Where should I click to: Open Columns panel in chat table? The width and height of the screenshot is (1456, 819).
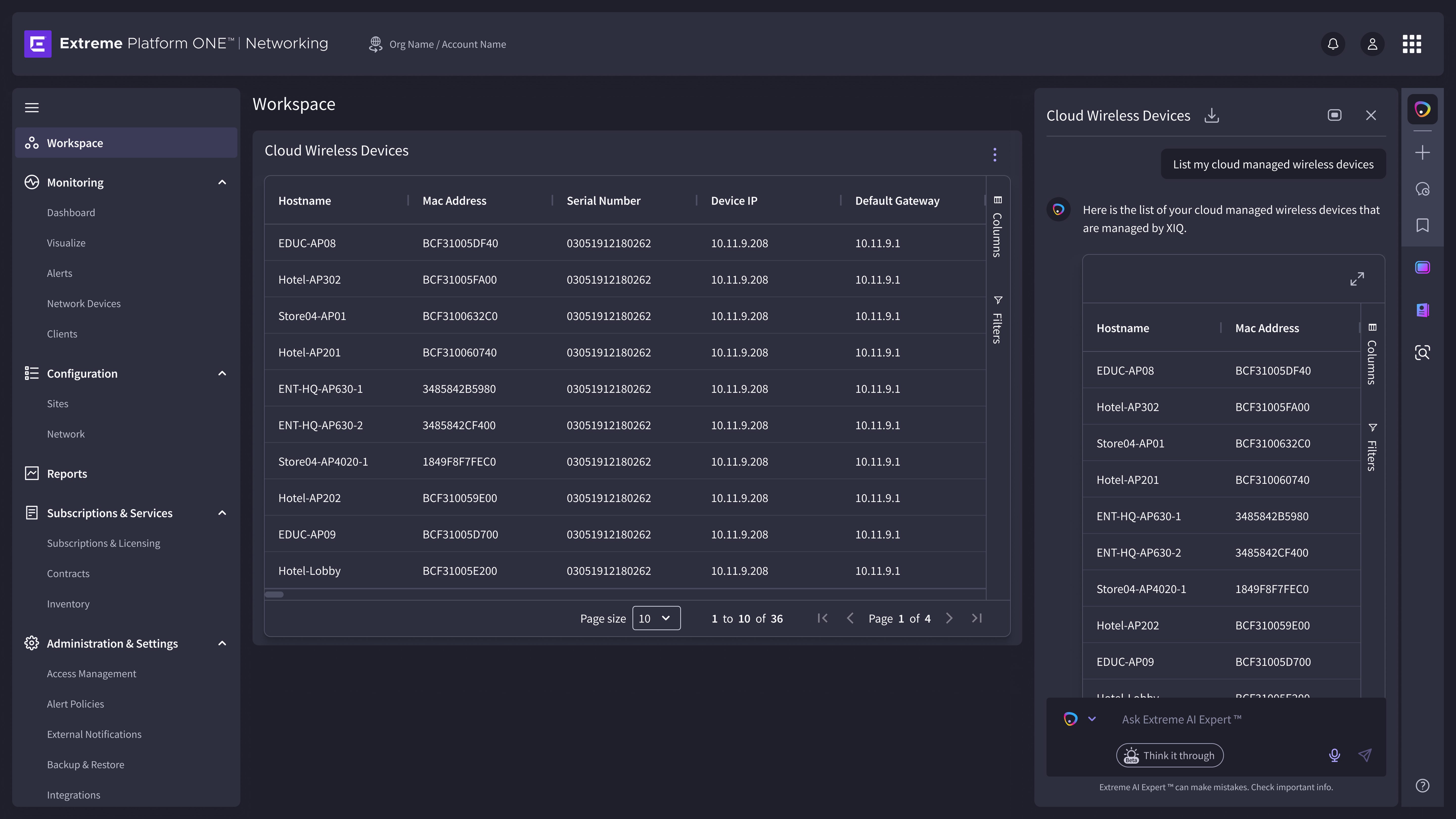pyautogui.click(x=1372, y=354)
